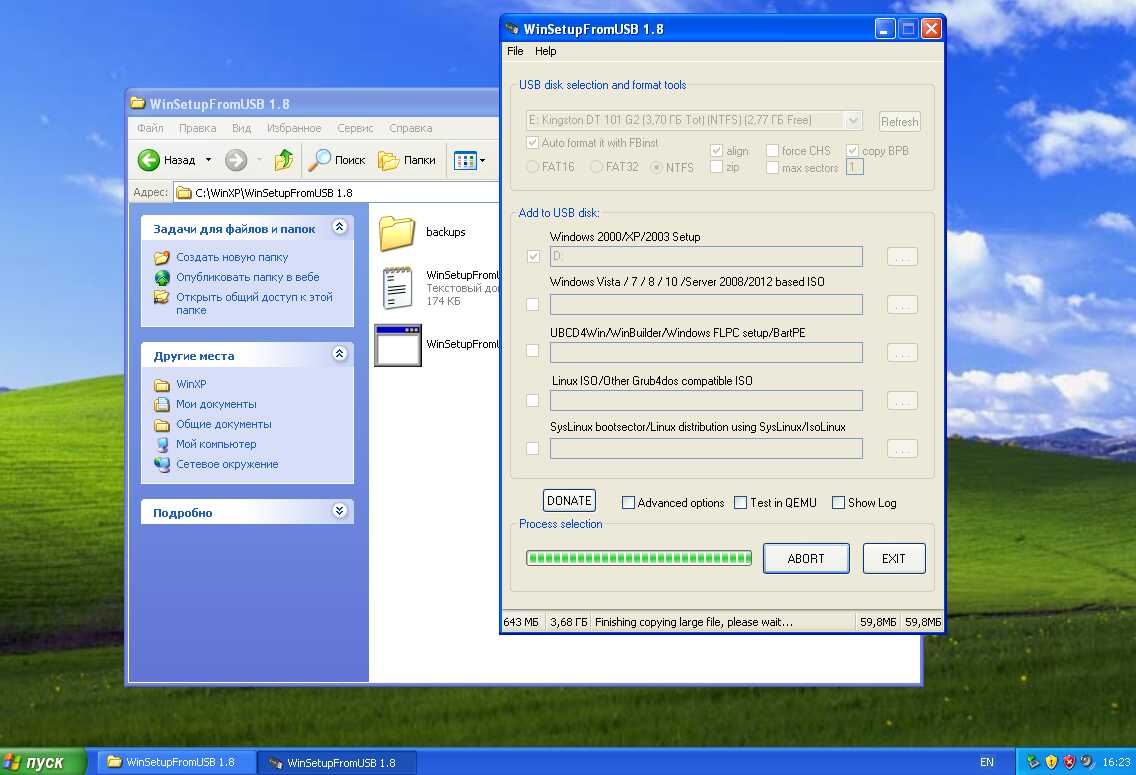Toggle Test in QEMU checkbox
Viewport: 1136px width, 775px height.
741,503
